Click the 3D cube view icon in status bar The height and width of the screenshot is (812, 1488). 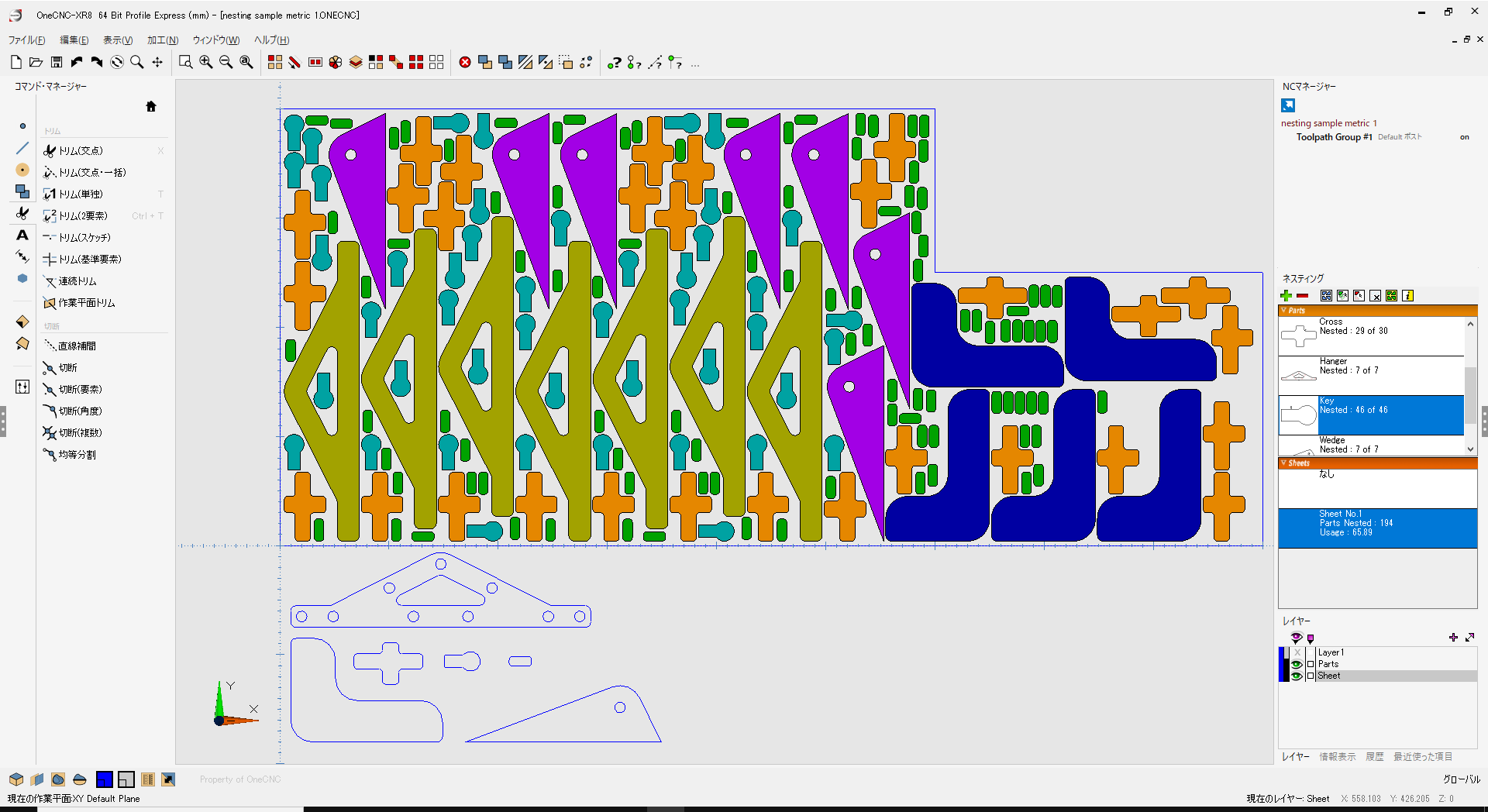[16, 779]
